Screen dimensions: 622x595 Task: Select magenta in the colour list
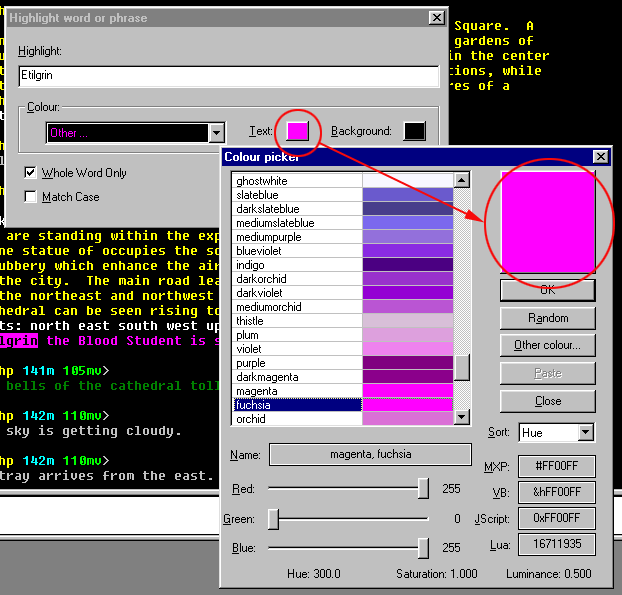[297, 391]
